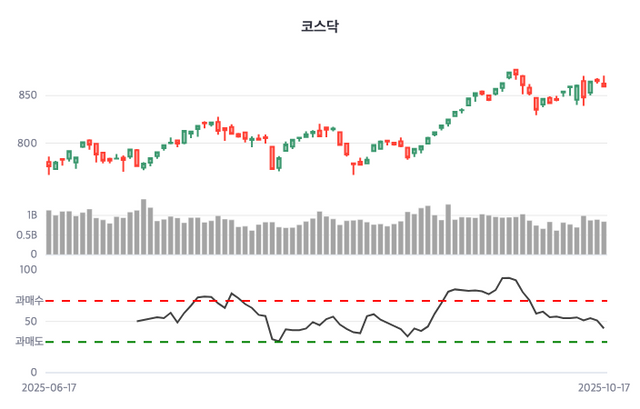Click the highest candlestick at the price peak
The height and width of the screenshot is (409, 640).
tap(516, 72)
